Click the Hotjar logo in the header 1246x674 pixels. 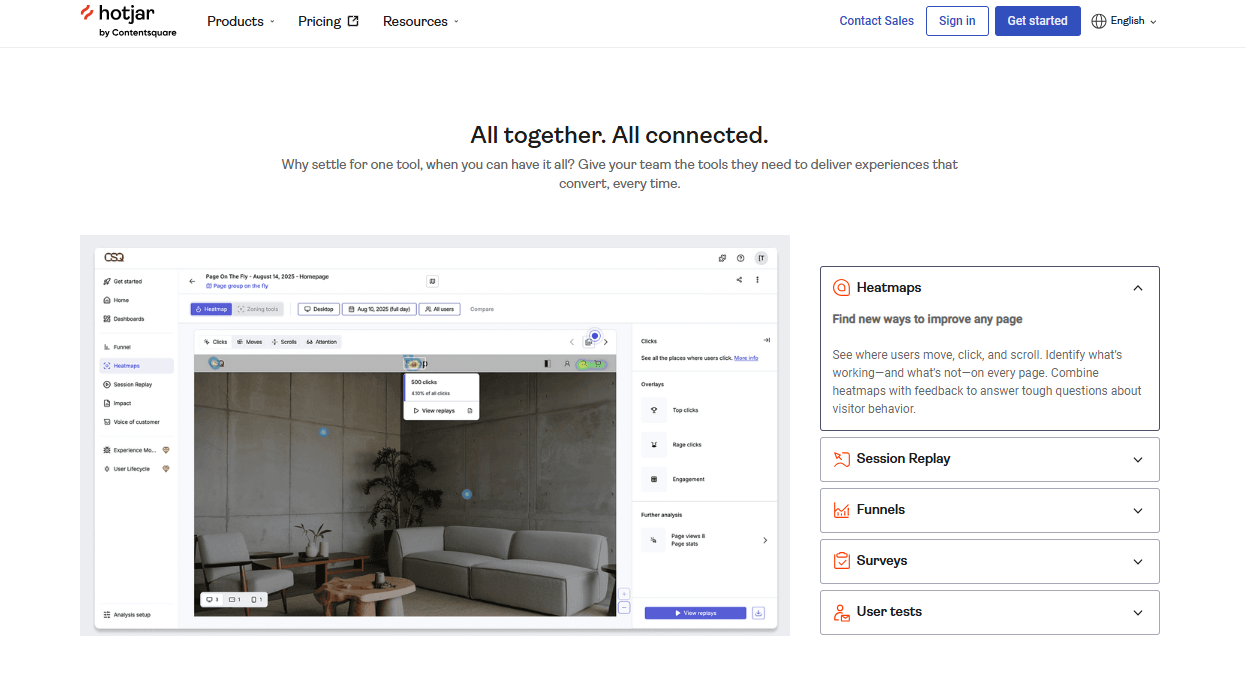128,21
